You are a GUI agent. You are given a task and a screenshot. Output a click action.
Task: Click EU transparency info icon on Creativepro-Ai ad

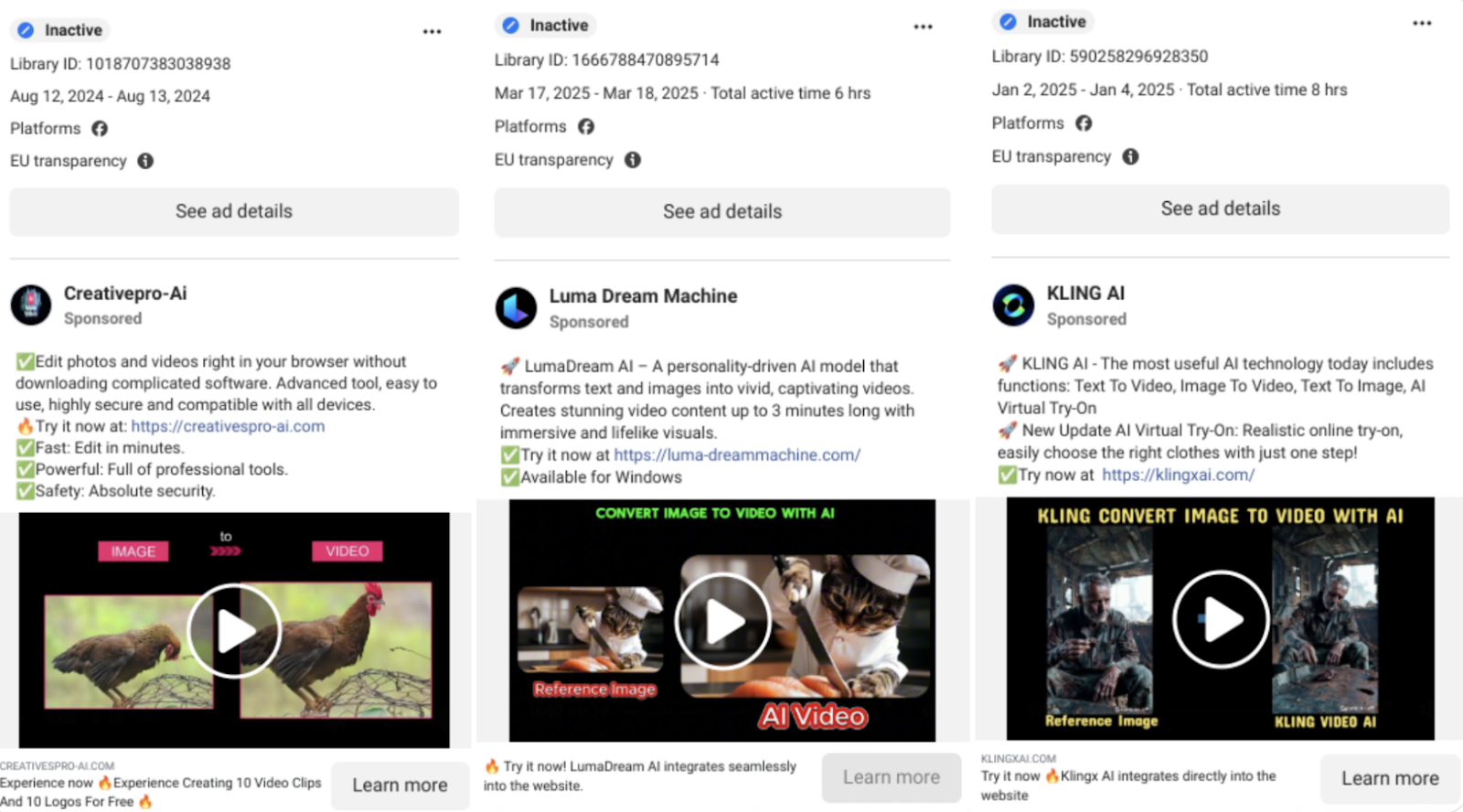point(145,161)
